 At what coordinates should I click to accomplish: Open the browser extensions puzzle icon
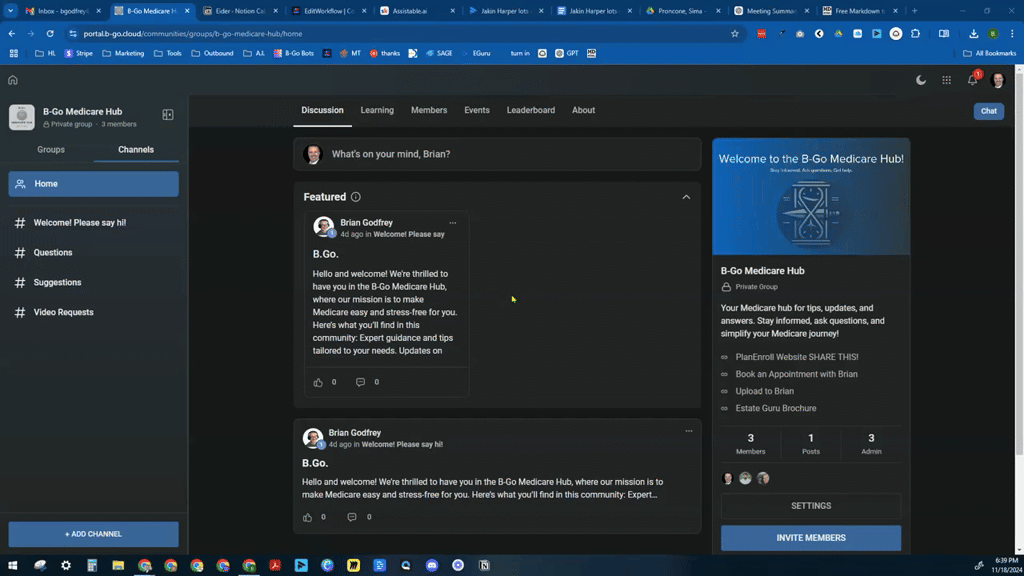coord(916,33)
